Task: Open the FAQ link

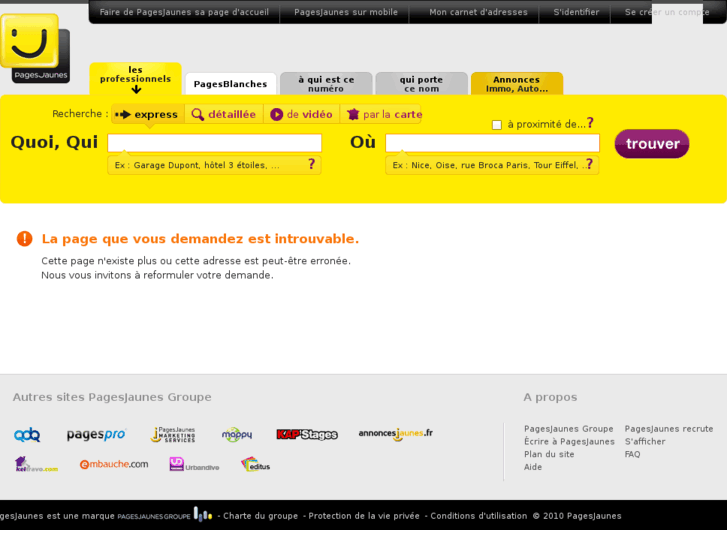Action: pyautogui.click(x=632, y=454)
